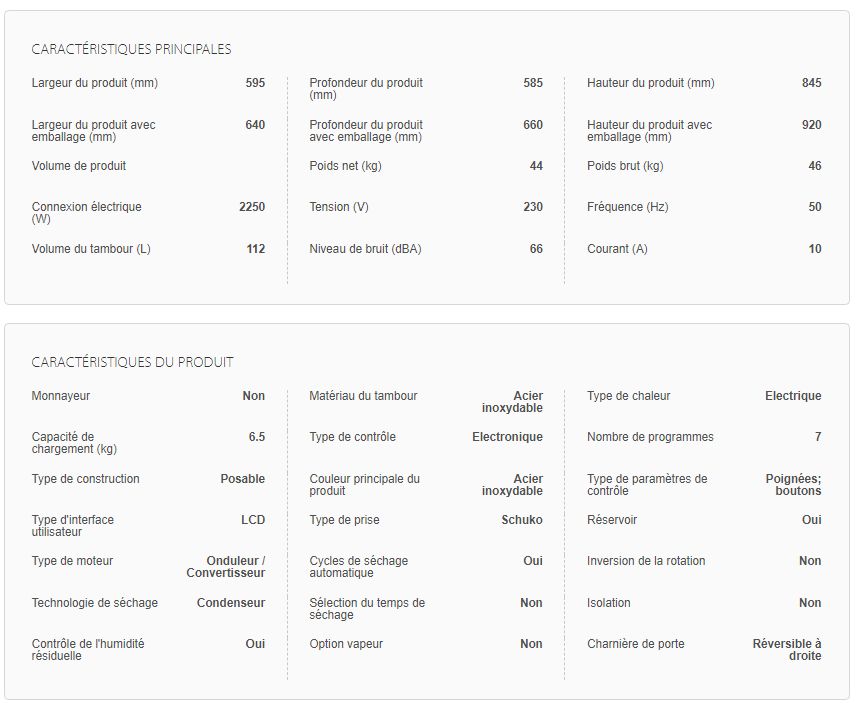Click the Caractéristiques du Produit section heading

point(132,362)
